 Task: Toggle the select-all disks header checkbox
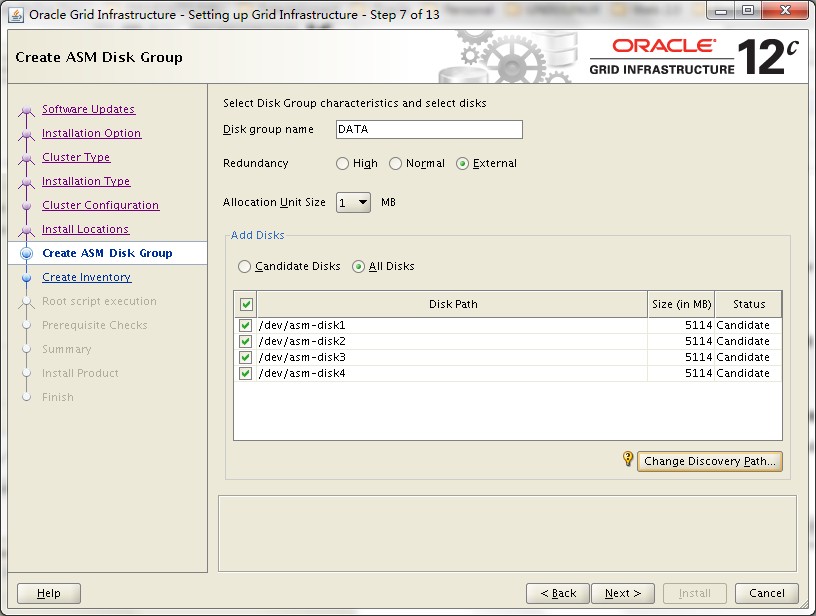(x=246, y=304)
